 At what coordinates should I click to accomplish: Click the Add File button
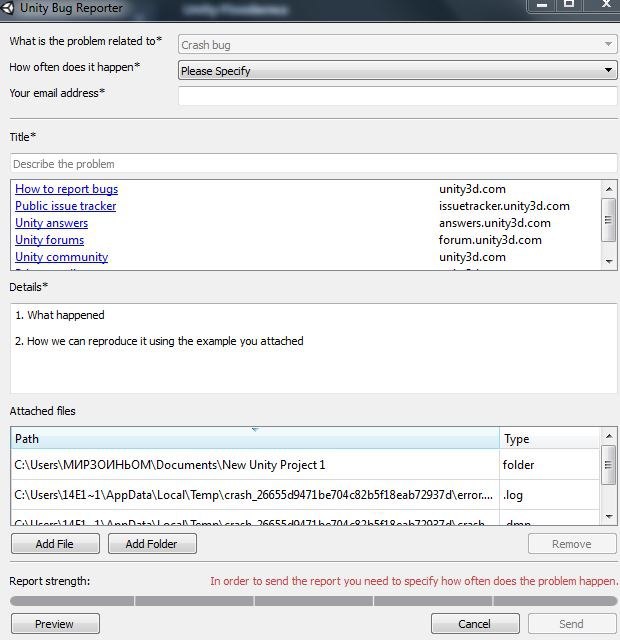point(55,544)
